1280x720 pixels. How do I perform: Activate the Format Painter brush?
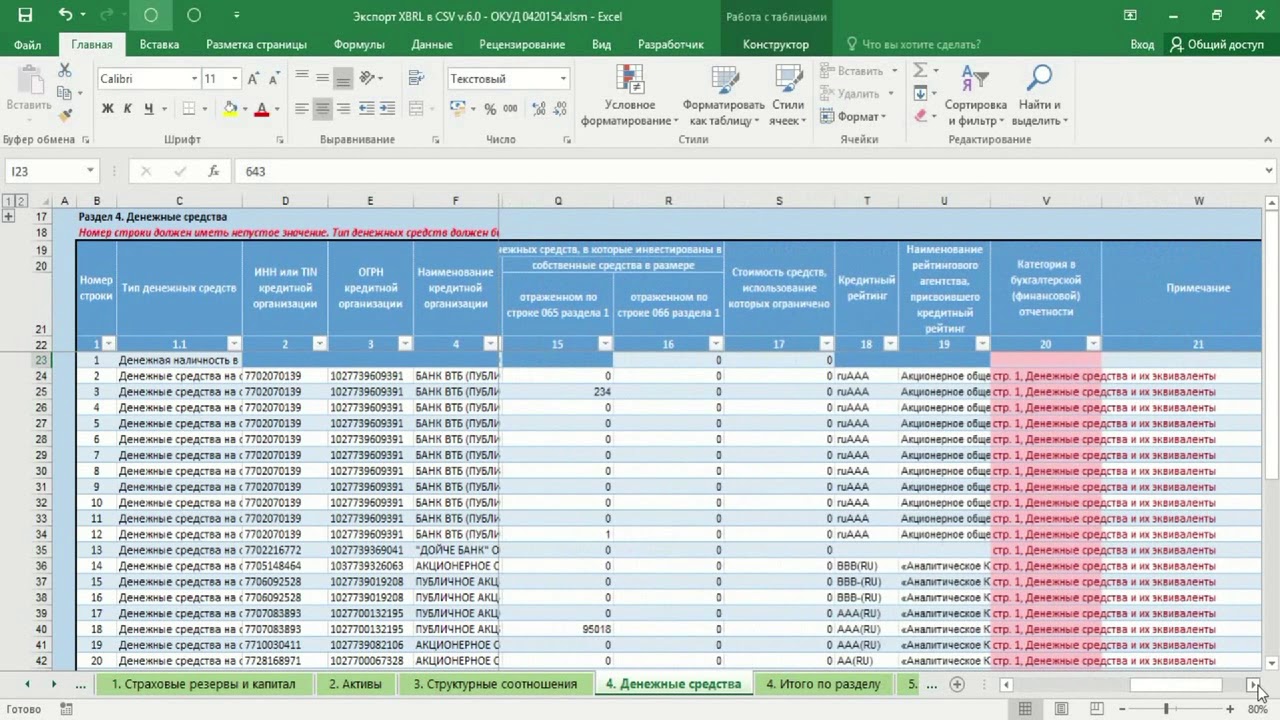[x=65, y=117]
